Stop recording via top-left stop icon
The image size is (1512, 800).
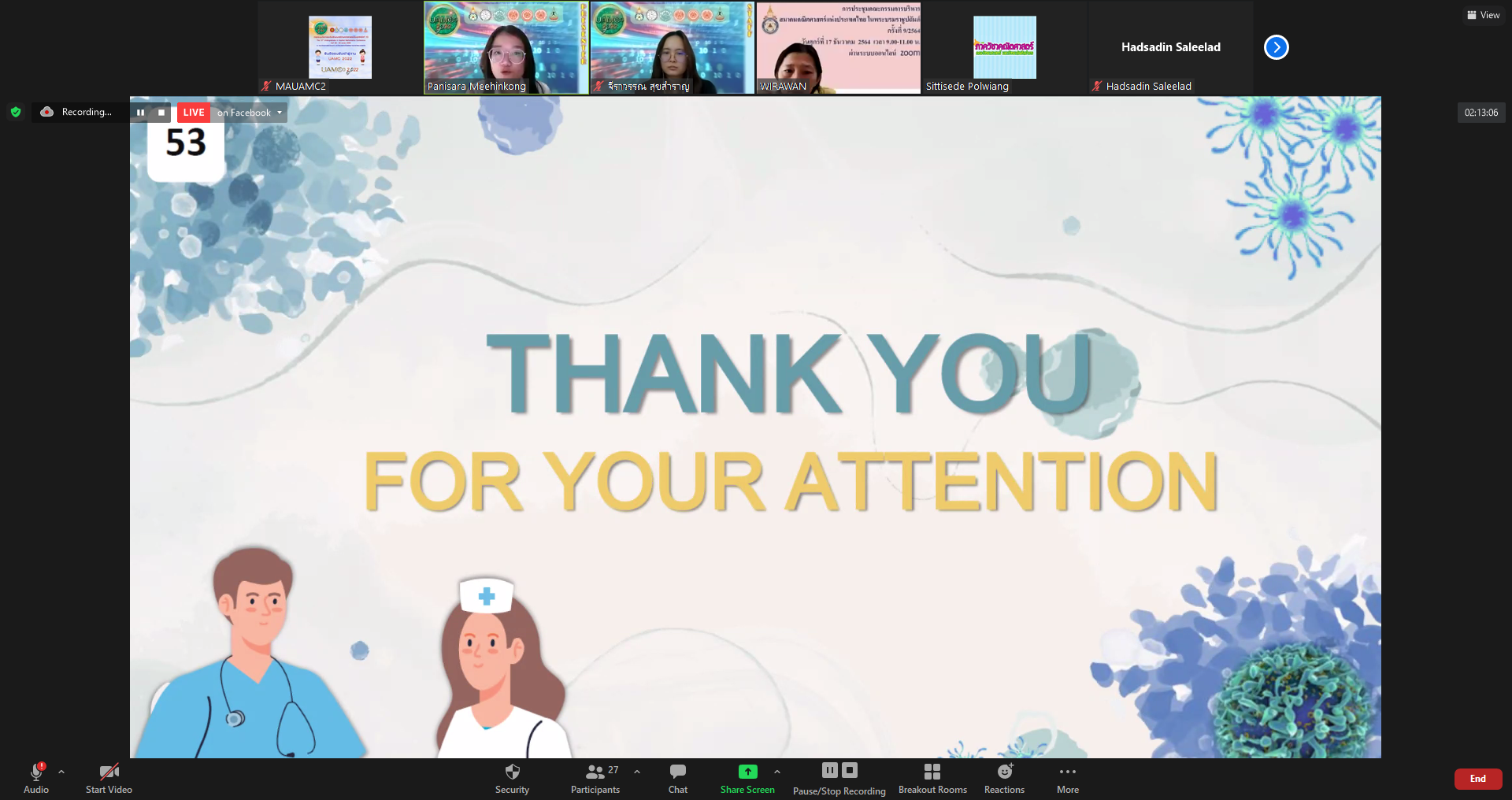click(x=161, y=113)
